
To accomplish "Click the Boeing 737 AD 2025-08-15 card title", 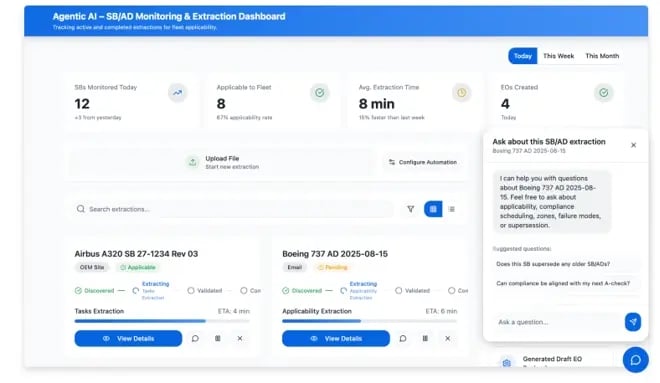I will [335, 254].
